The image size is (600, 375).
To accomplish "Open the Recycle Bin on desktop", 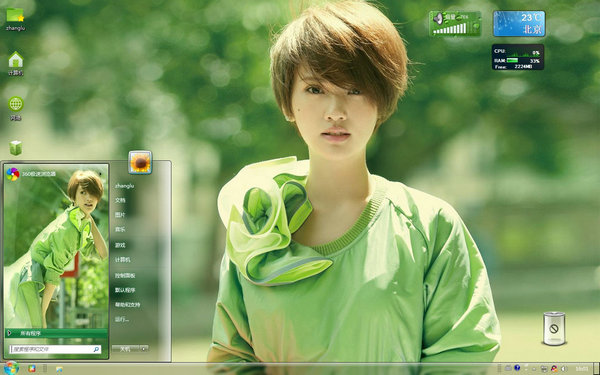I will click(554, 328).
